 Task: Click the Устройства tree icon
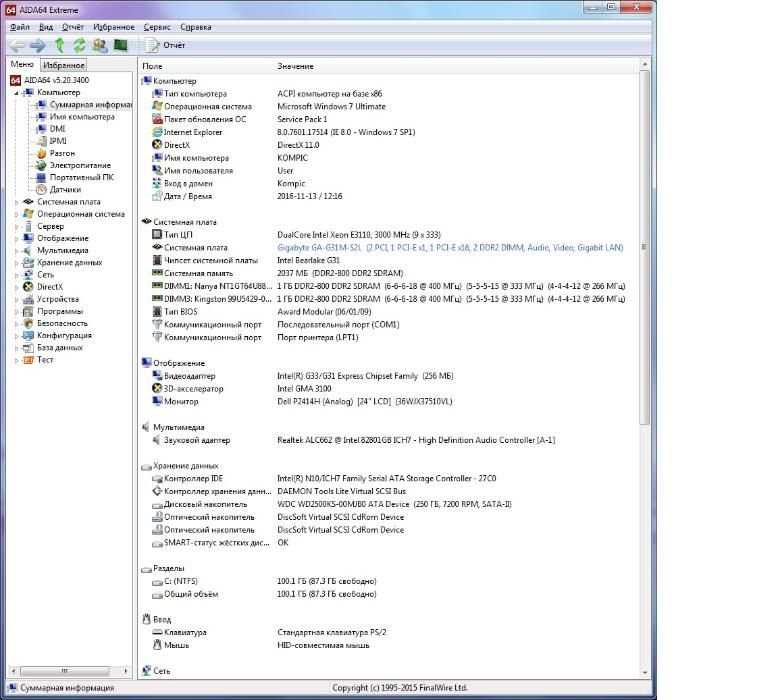point(28,299)
